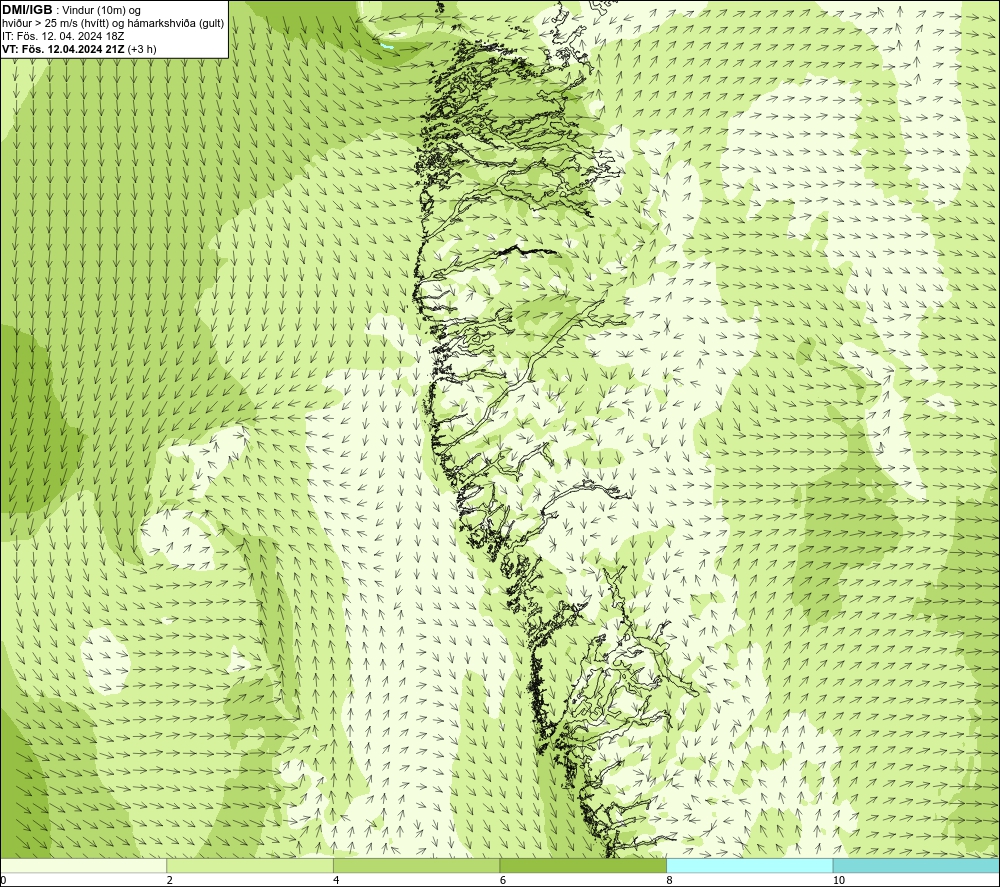Click the small cyan high-wind patch on the map
The image size is (1000, 887).
tap(385, 47)
